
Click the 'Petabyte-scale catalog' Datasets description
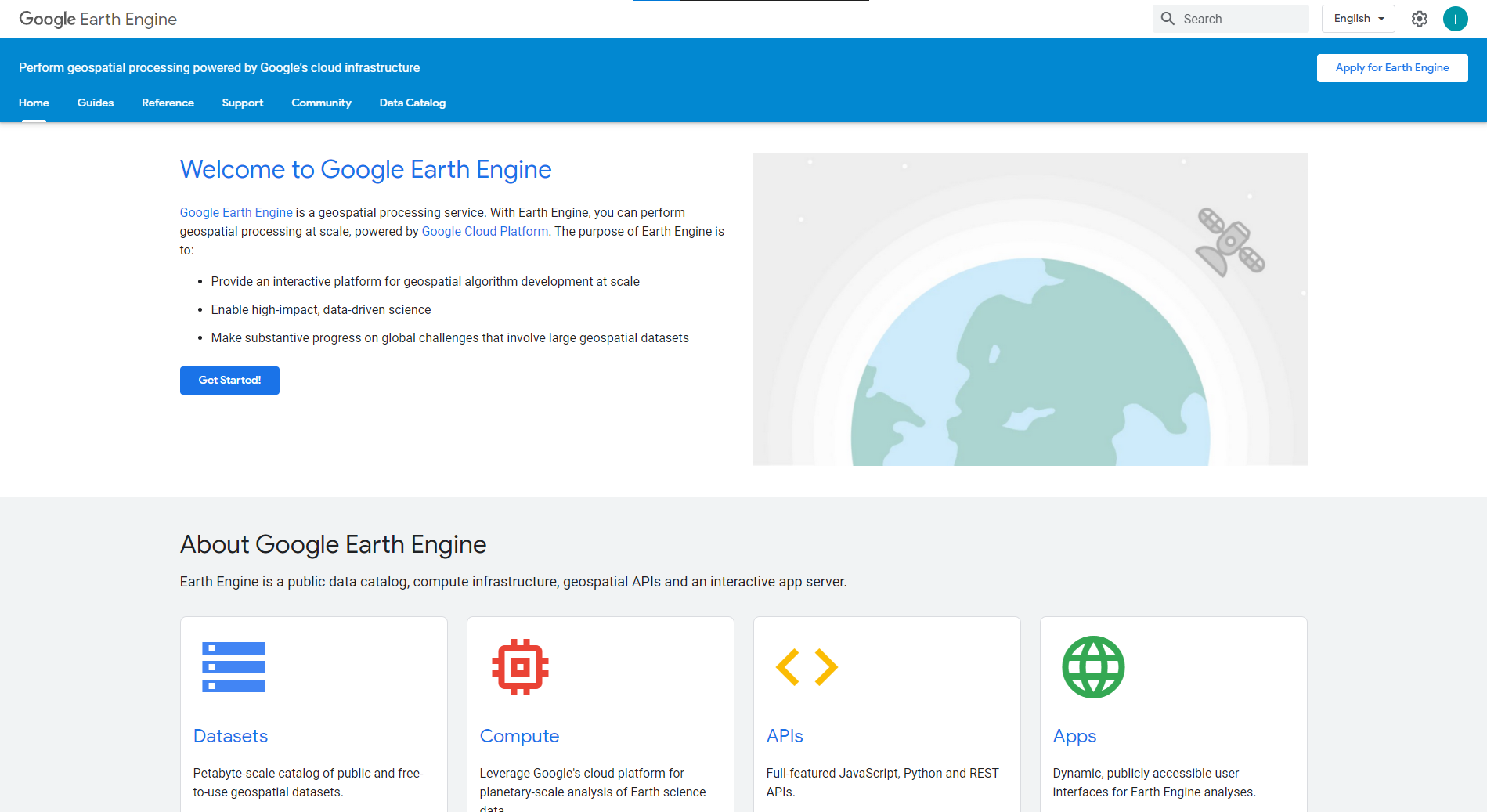(x=309, y=783)
